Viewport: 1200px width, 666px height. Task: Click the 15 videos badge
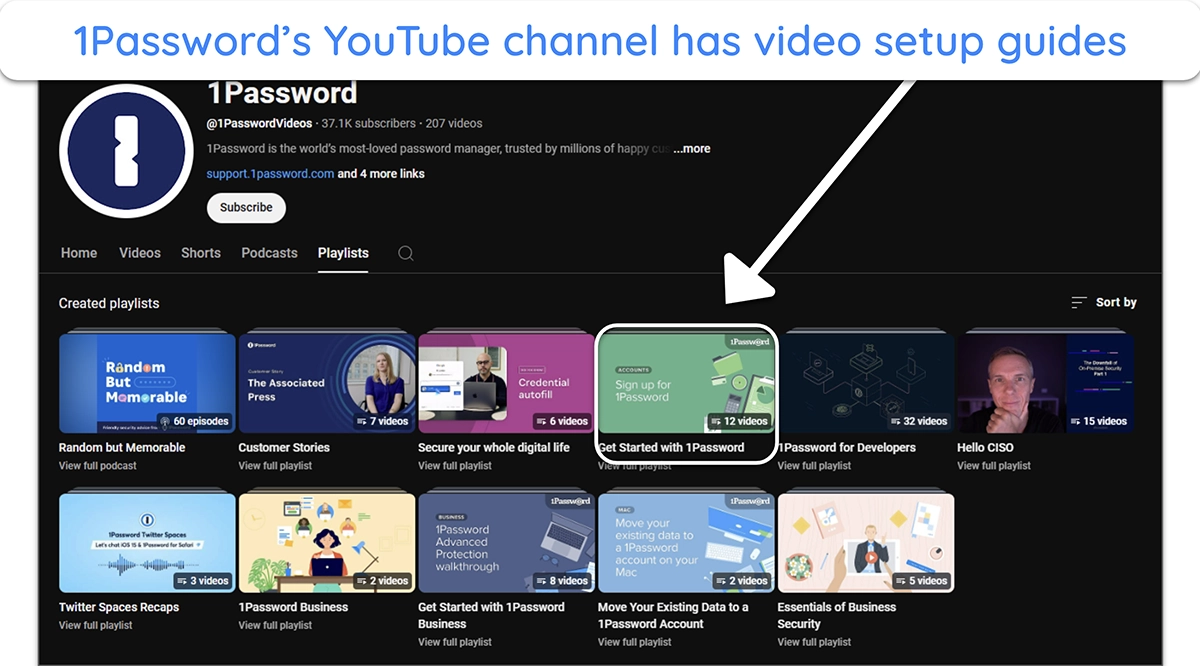click(x=1097, y=421)
